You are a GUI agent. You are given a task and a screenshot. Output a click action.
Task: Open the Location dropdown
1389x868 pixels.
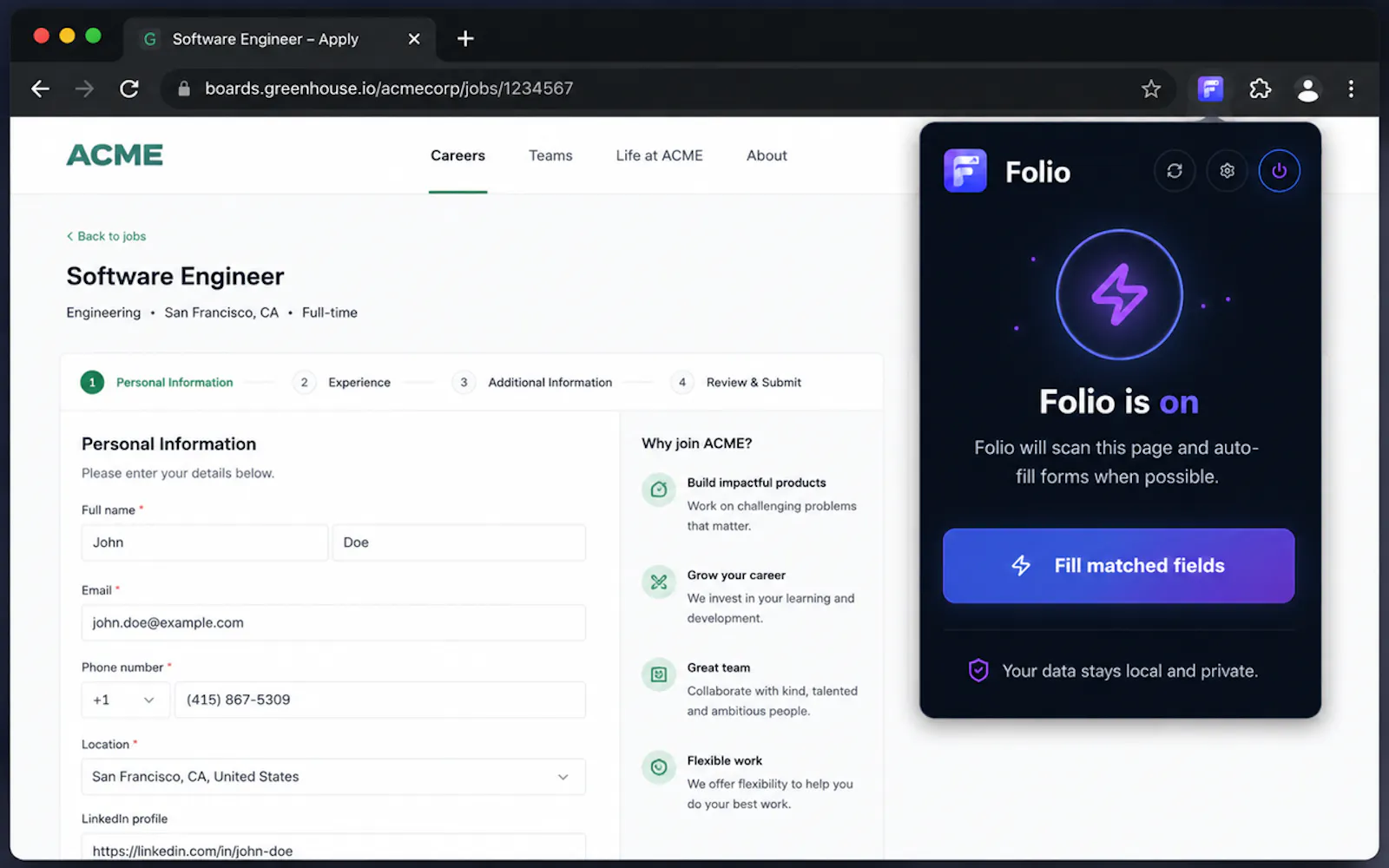pyautogui.click(x=333, y=777)
